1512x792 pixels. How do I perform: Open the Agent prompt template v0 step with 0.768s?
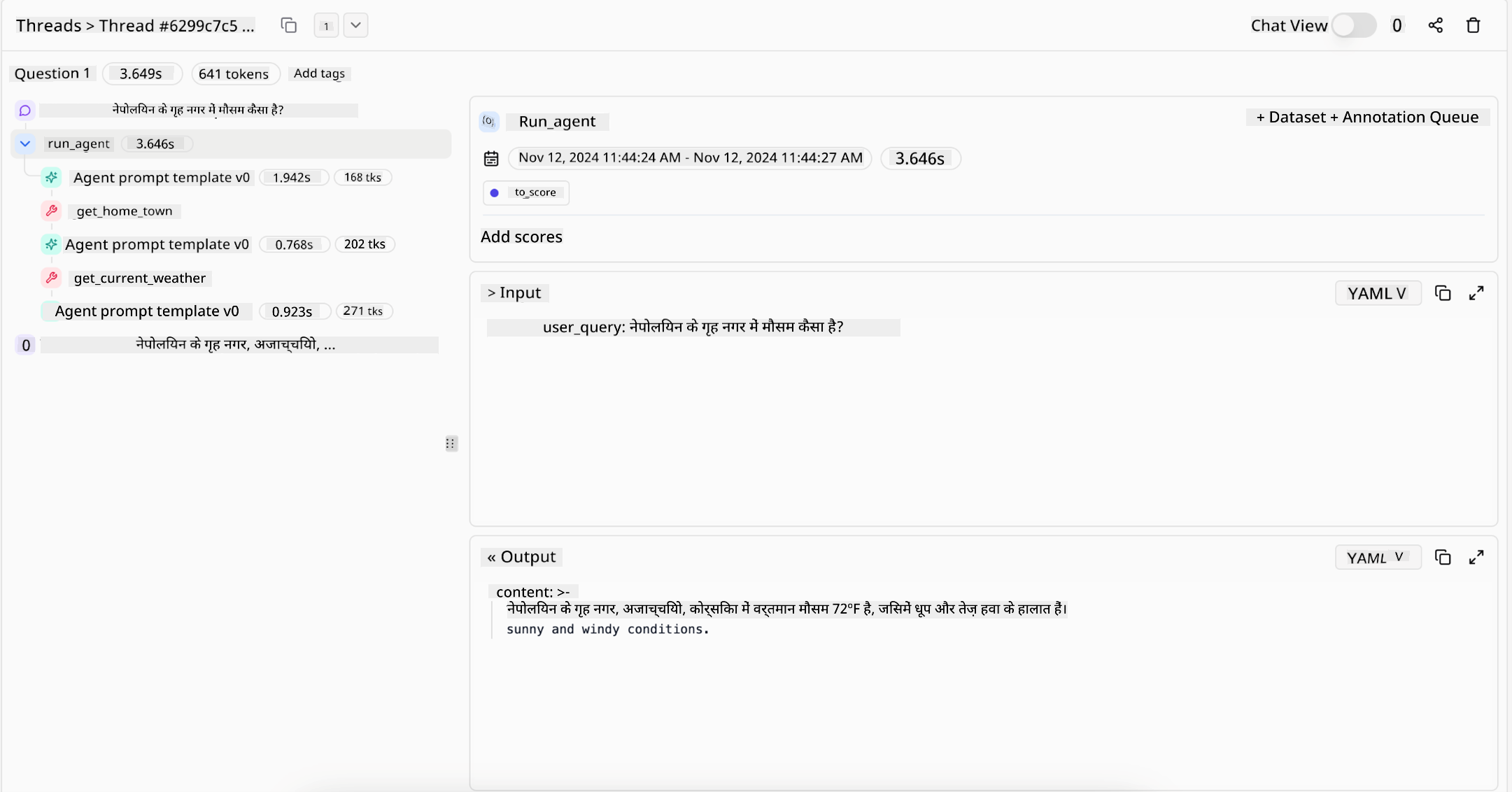[157, 244]
